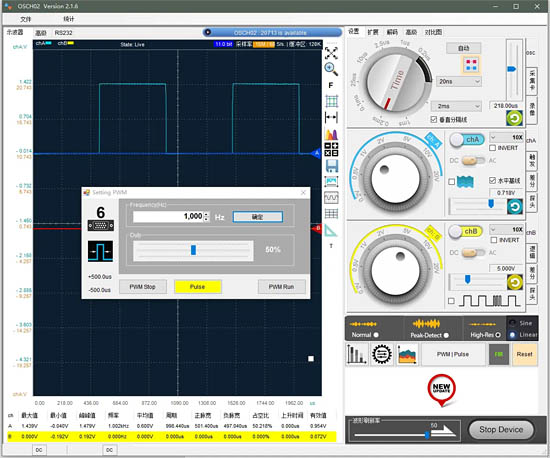This screenshot has height=458, width=550.
Task: Enable the chA INVERT checkbox
Action: (492, 148)
